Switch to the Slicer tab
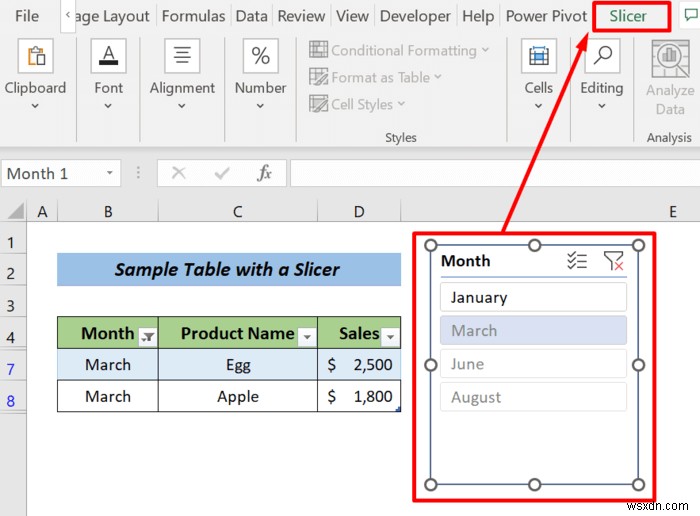 pos(628,16)
